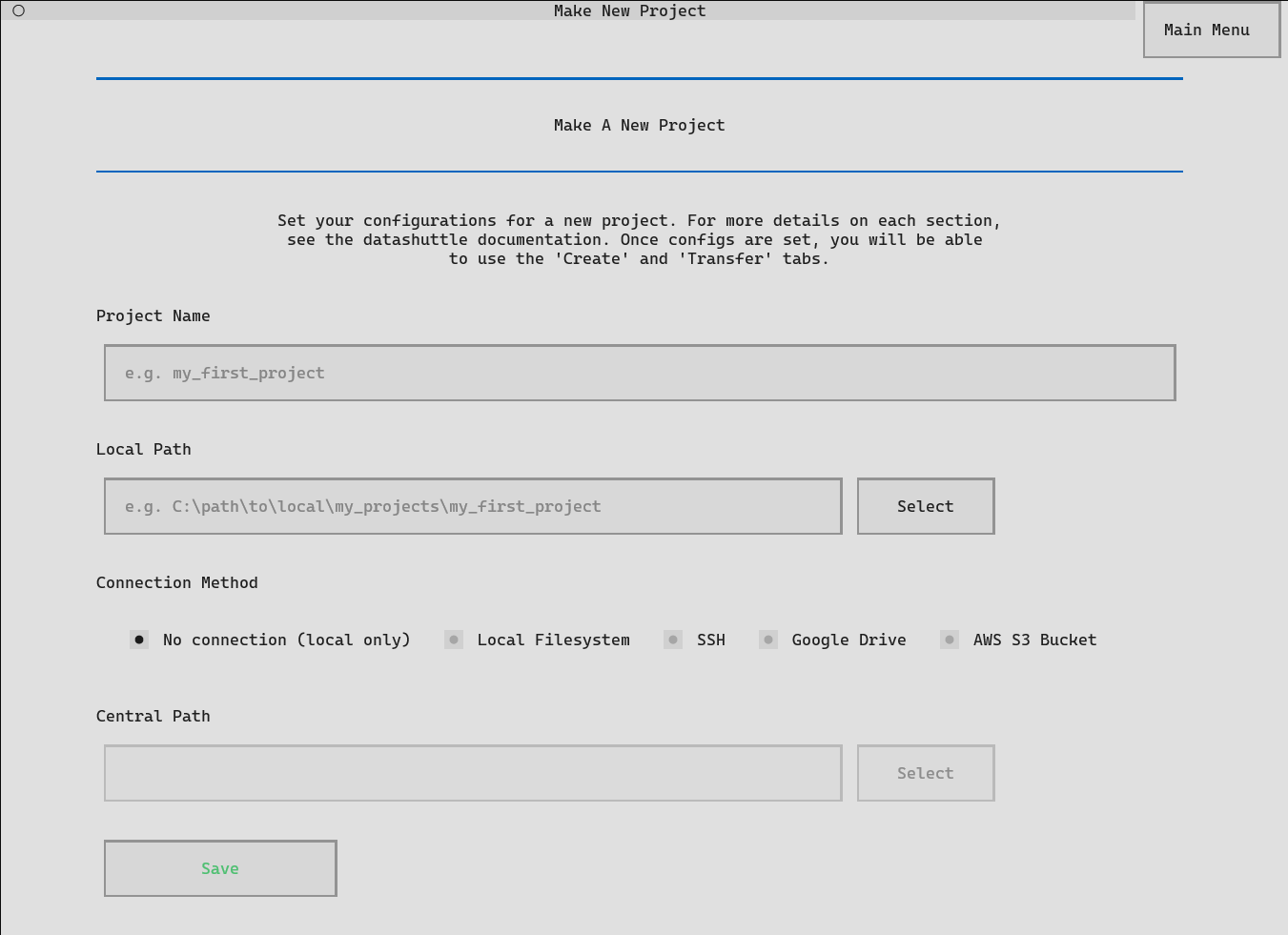1288x935 pixels.
Task: Click the Project Name input field
Action: (x=639, y=373)
